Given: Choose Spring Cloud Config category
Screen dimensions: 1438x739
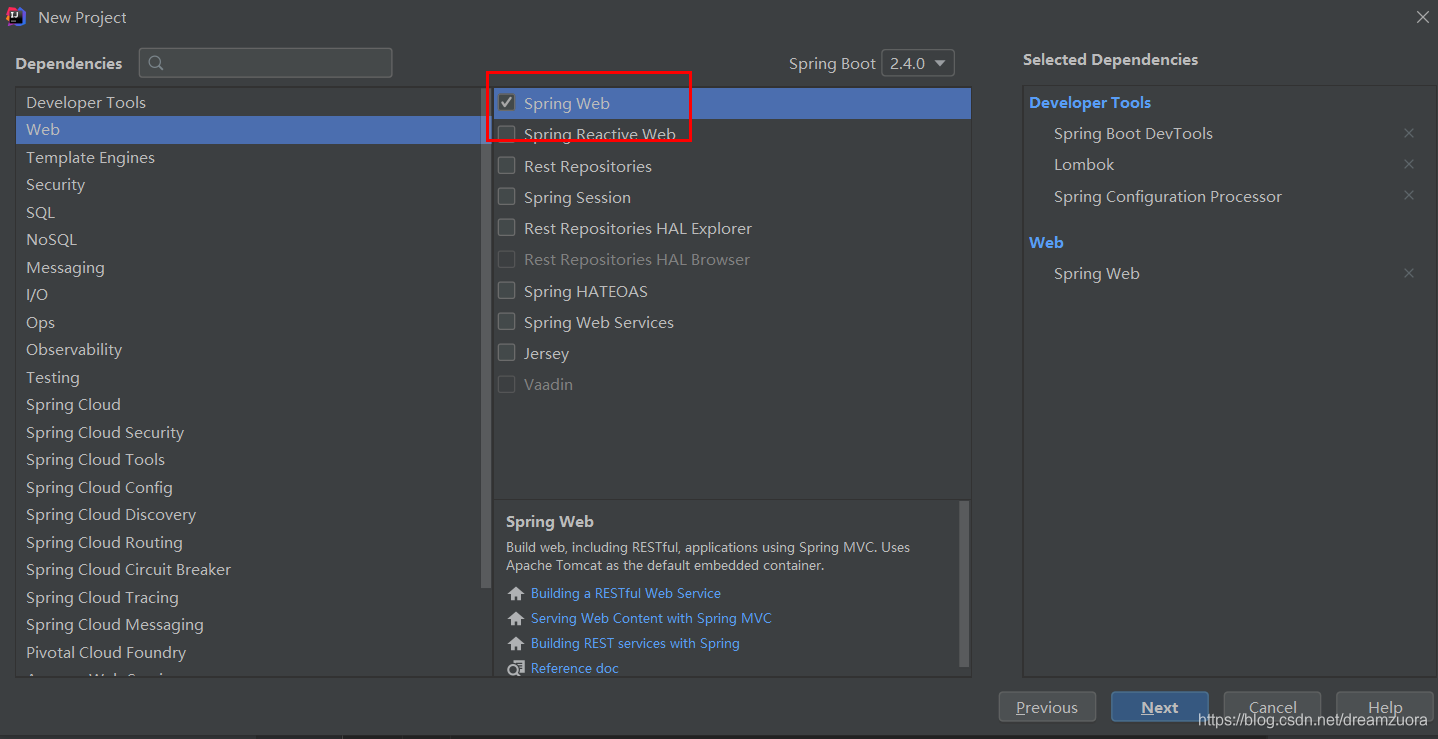Looking at the screenshot, I should click(249, 487).
